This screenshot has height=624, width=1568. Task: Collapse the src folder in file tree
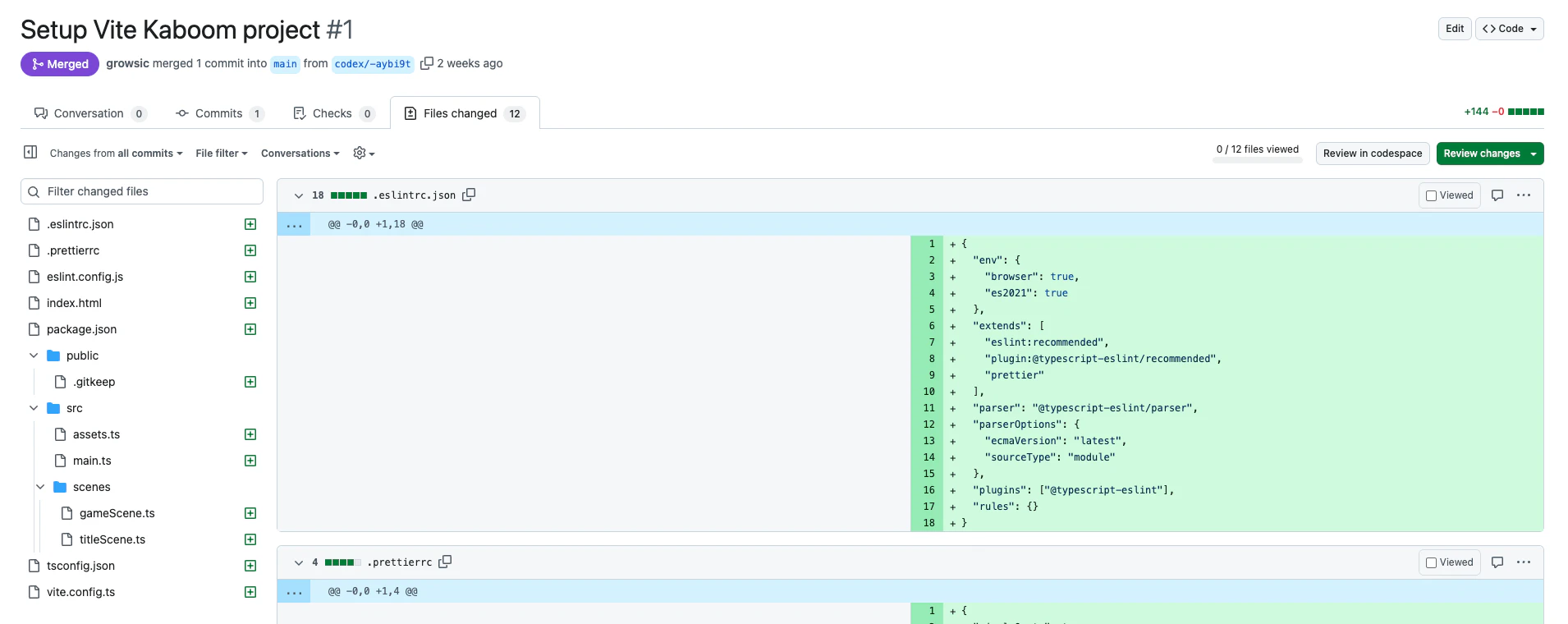pyautogui.click(x=34, y=408)
